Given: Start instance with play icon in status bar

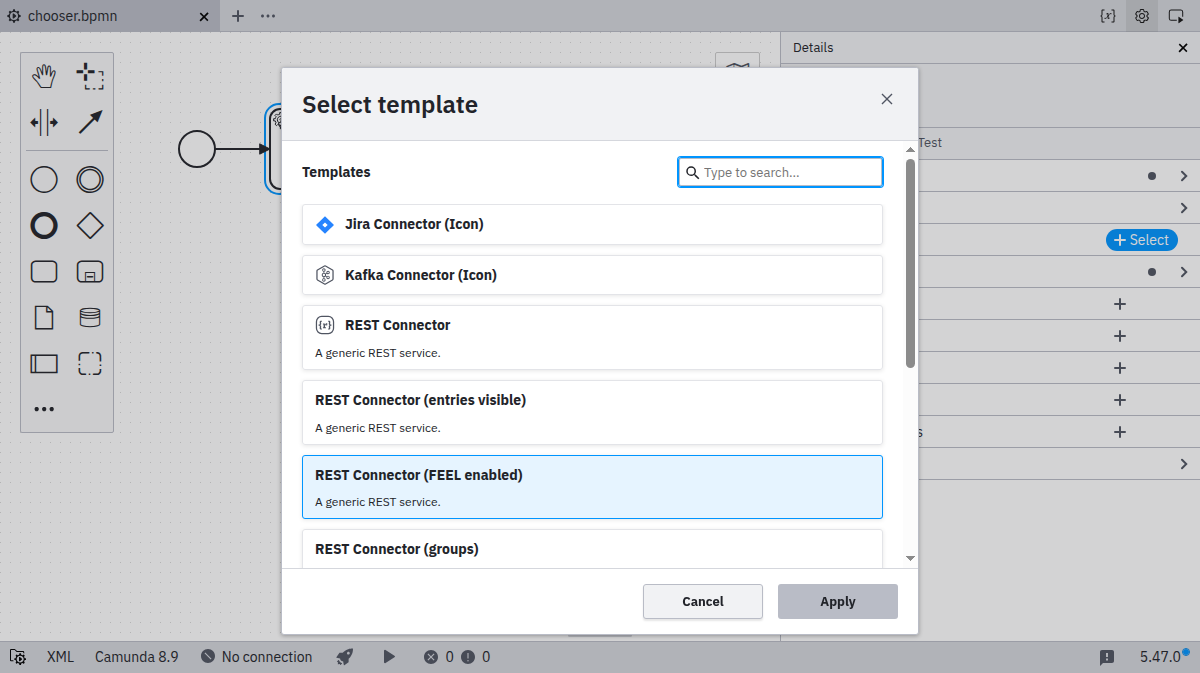Looking at the screenshot, I should [390, 657].
